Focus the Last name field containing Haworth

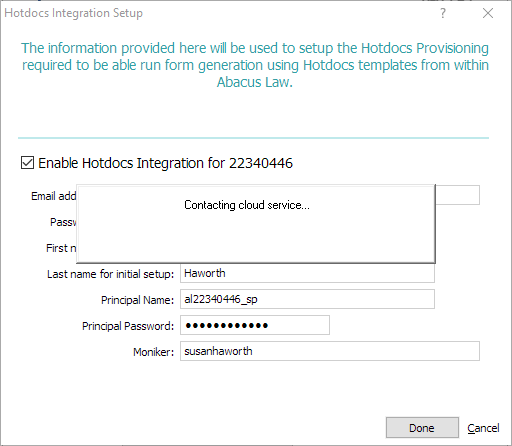tap(307, 273)
